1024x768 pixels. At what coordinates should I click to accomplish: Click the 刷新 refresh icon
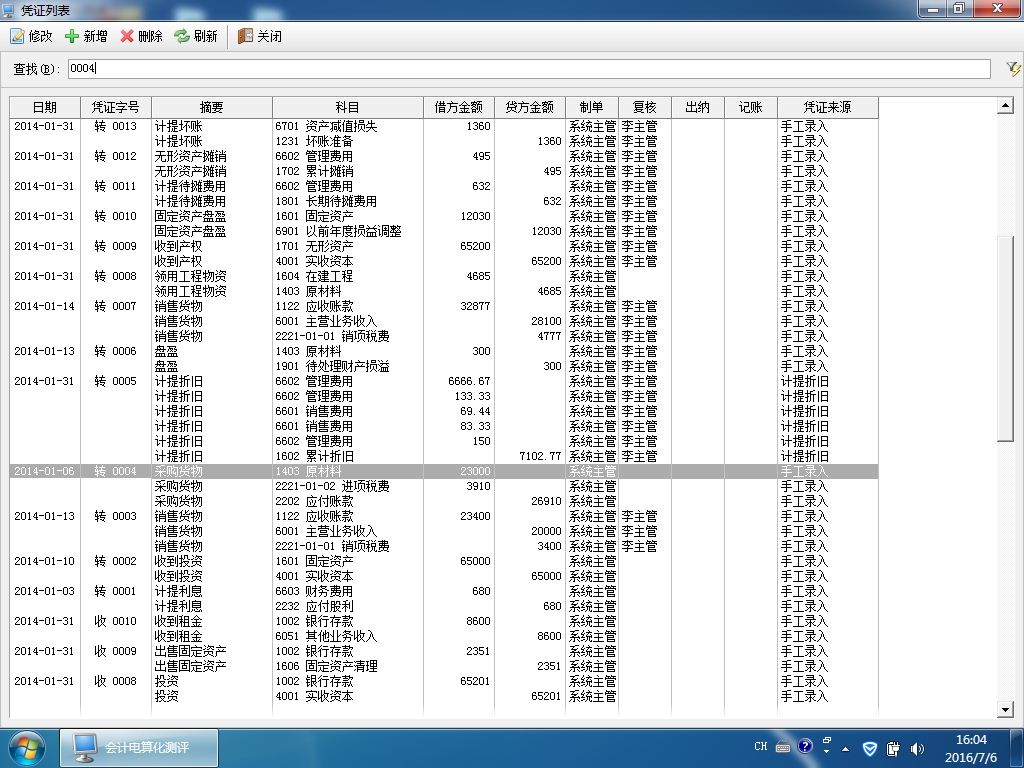point(182,37)
